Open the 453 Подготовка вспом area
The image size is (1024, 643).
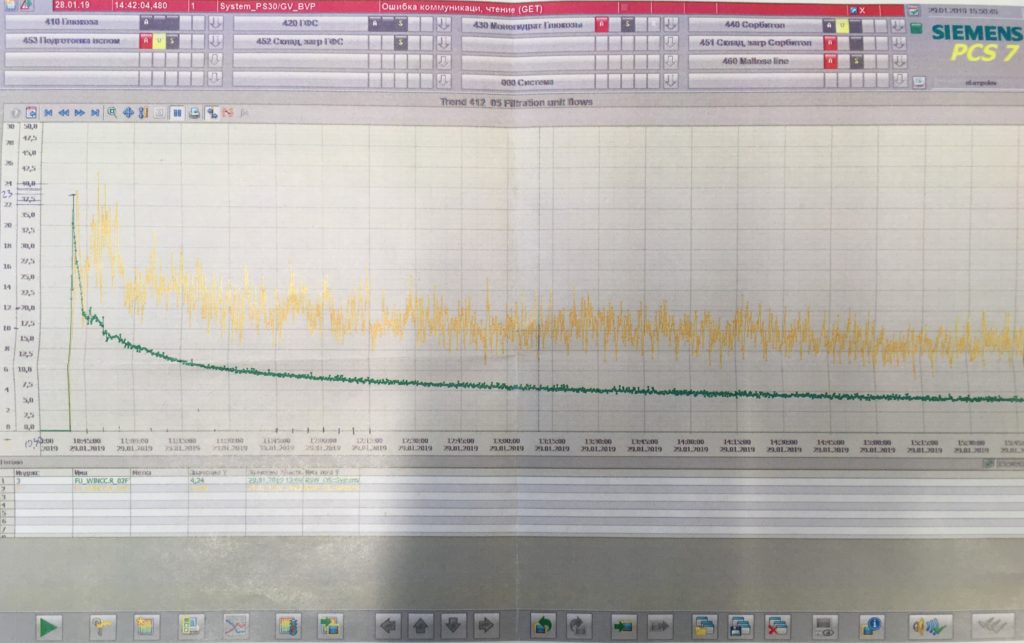[72, 40]
